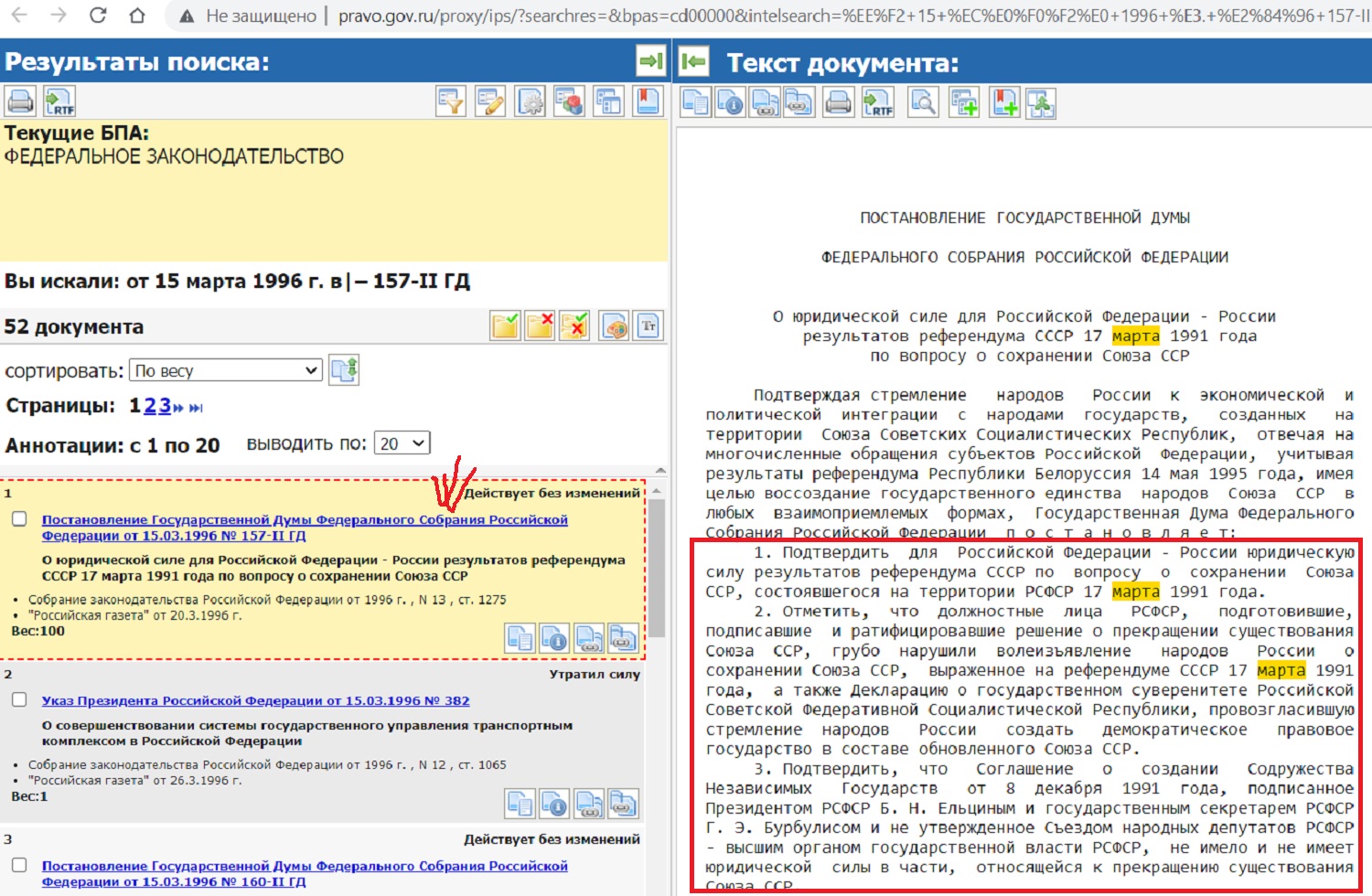
Task: Change font size Tt icon
Action: 648,325
